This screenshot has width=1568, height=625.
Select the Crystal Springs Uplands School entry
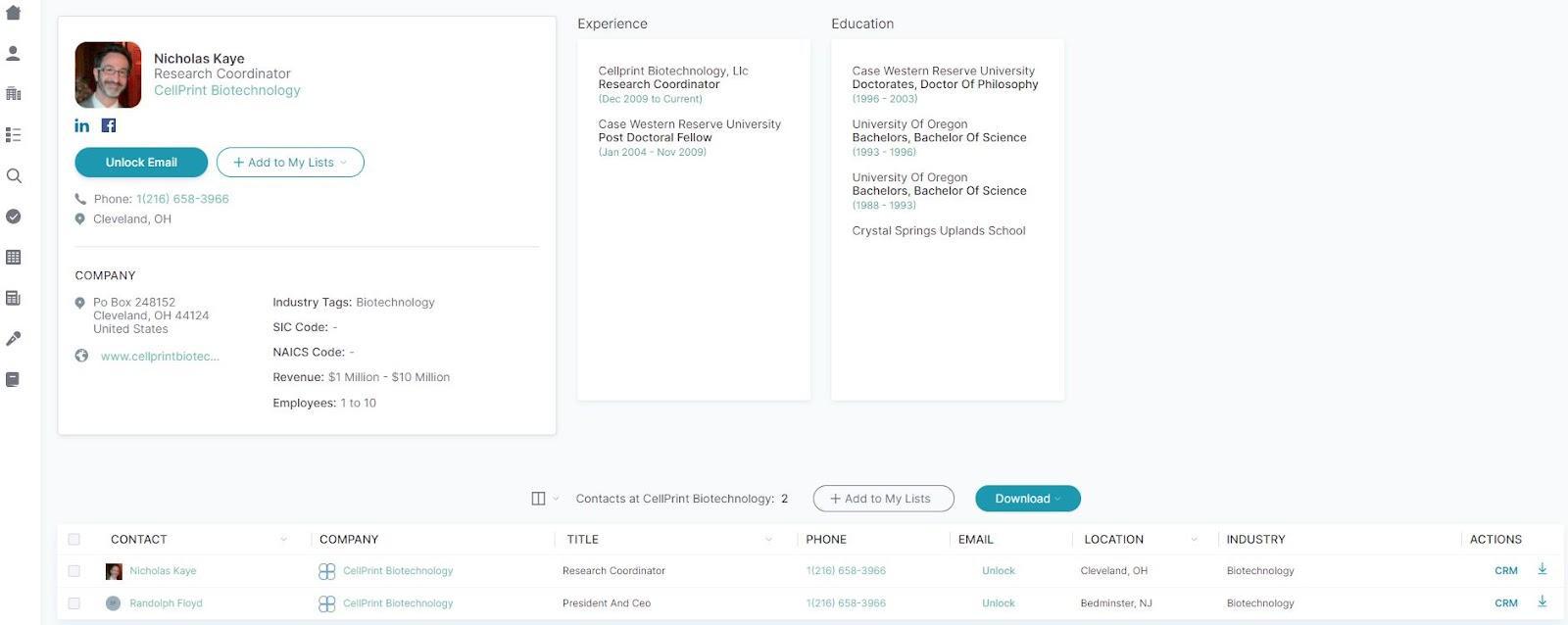coord(939,231)
